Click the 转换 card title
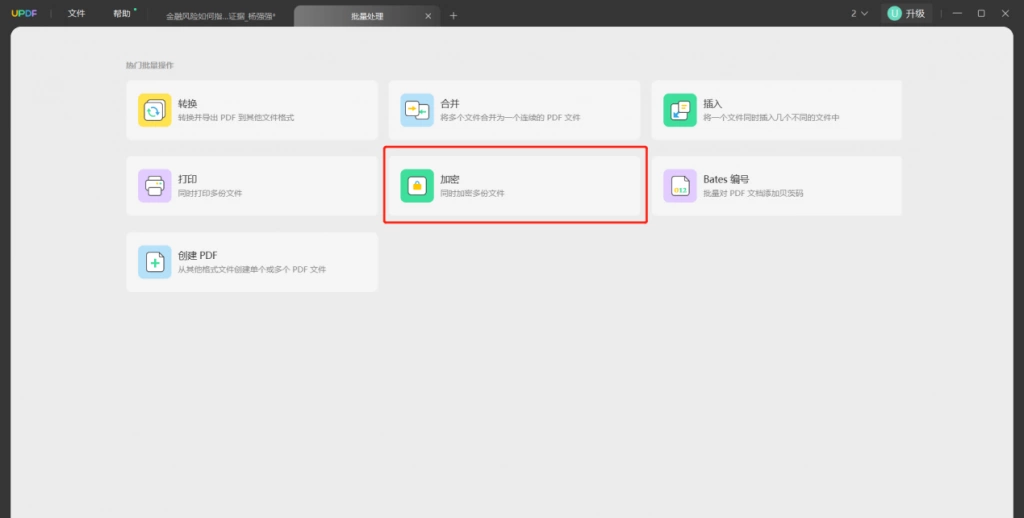Viewport: 1024px width, 518px height. (x=187, y=104)
